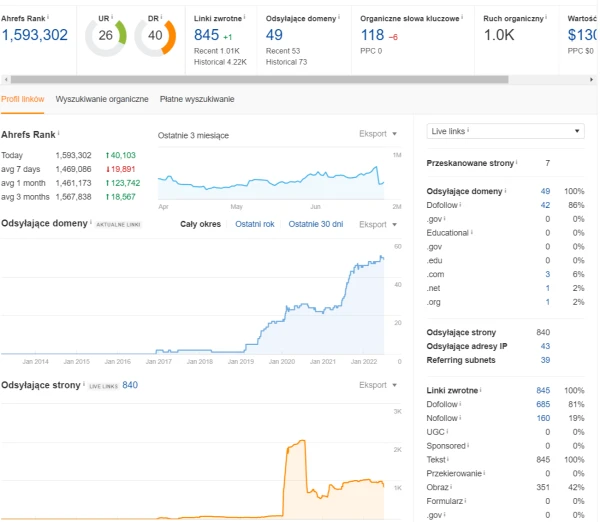Click avg 3 months change 18,567
This screenshot has width=600, height=522.
[121, 197]
